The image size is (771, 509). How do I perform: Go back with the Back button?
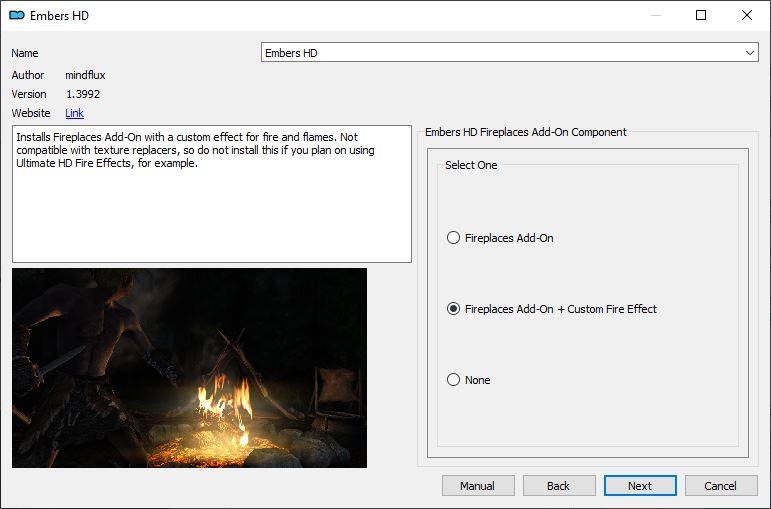tap(559, 486)
